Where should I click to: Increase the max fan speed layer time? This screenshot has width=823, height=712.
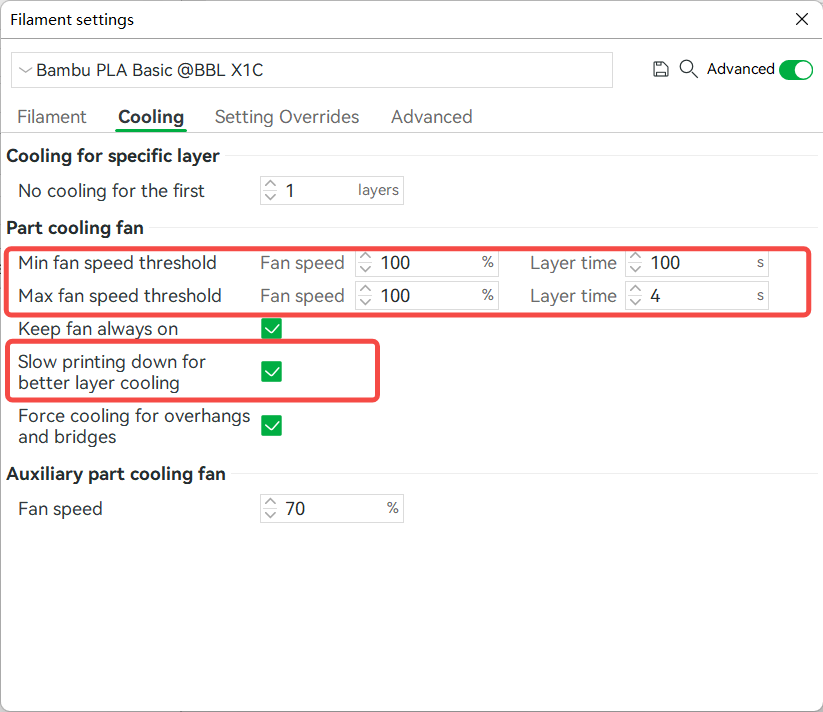pos(634,290)
